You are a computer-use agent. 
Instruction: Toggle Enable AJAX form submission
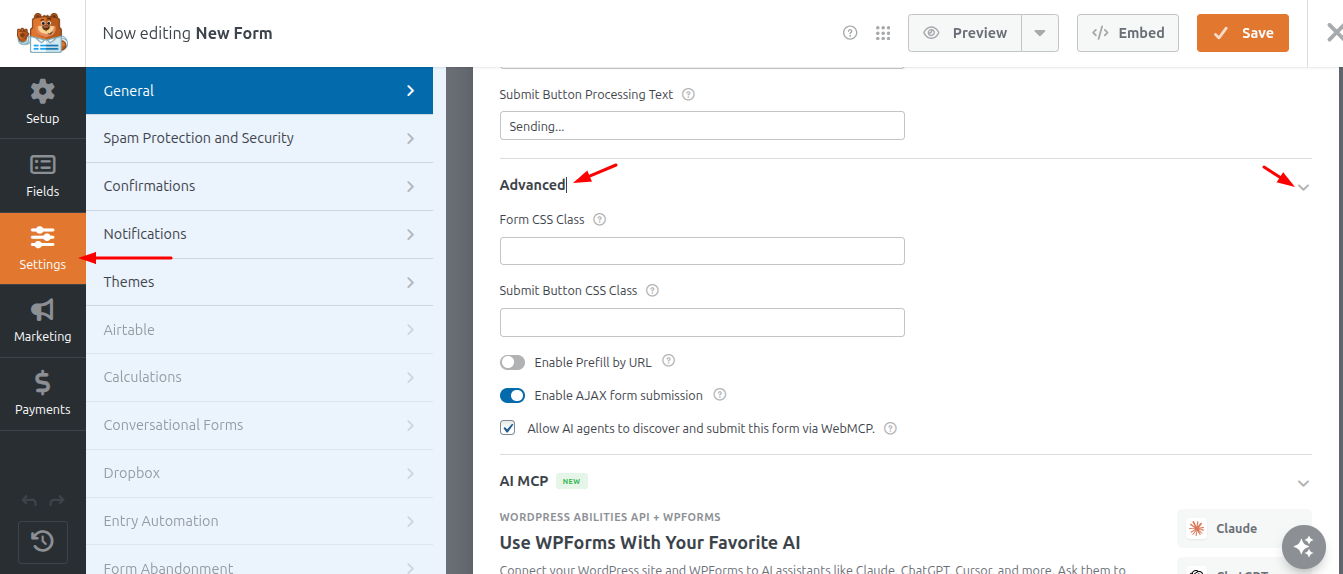click(x=512, y=395)
